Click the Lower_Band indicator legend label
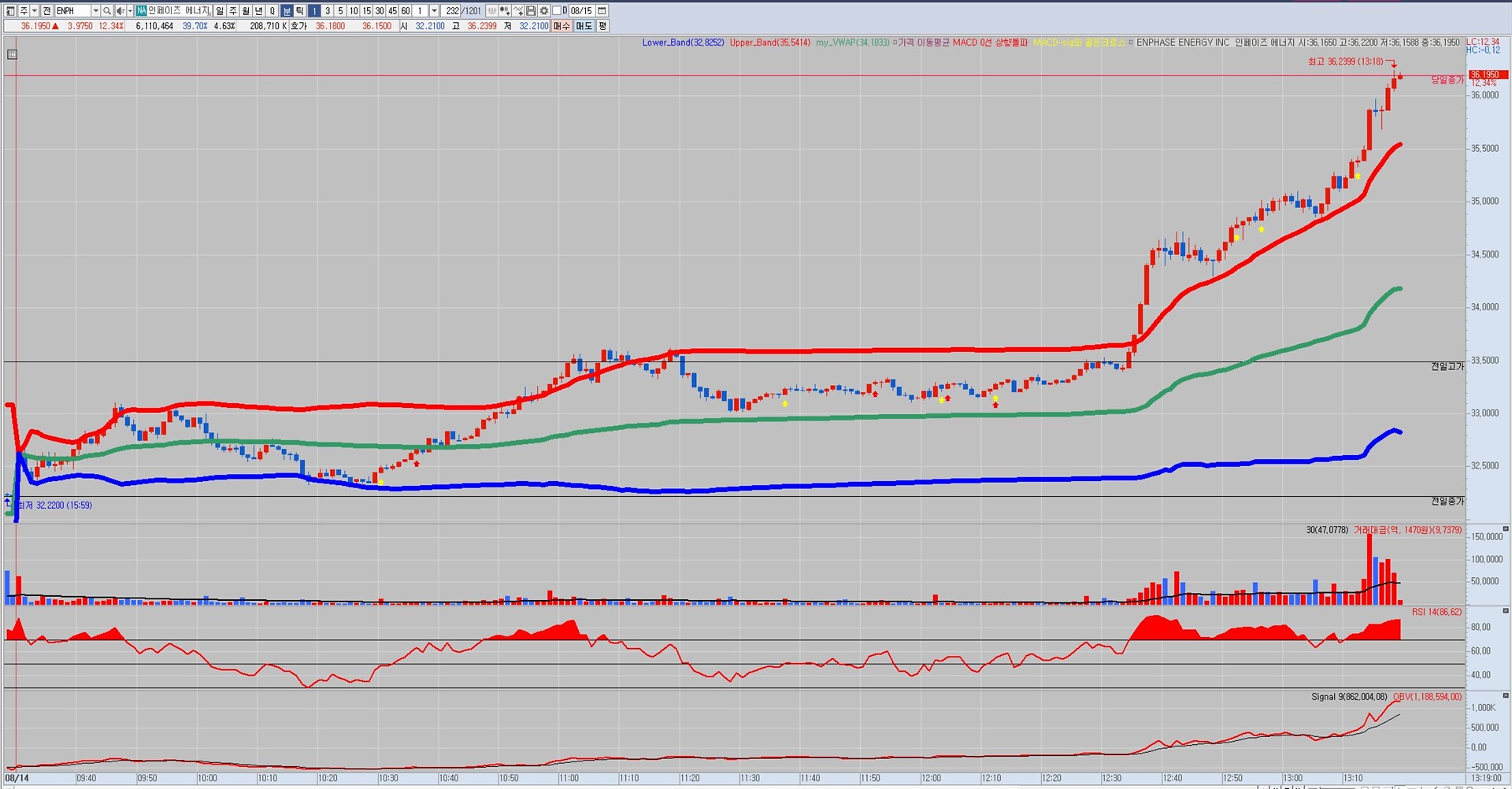 click(683, 43)
